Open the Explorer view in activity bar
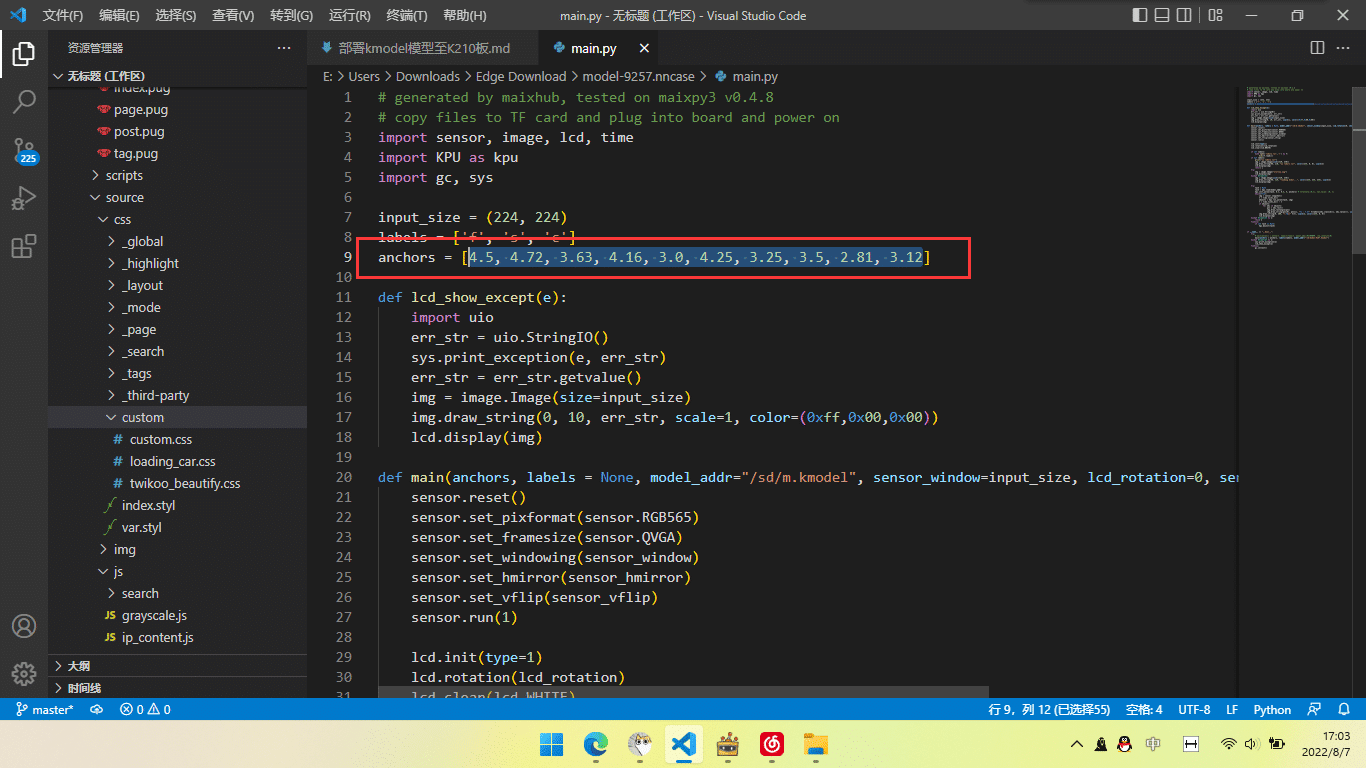The height and width of the screenshot is (768, 1366). click(24, 53)
